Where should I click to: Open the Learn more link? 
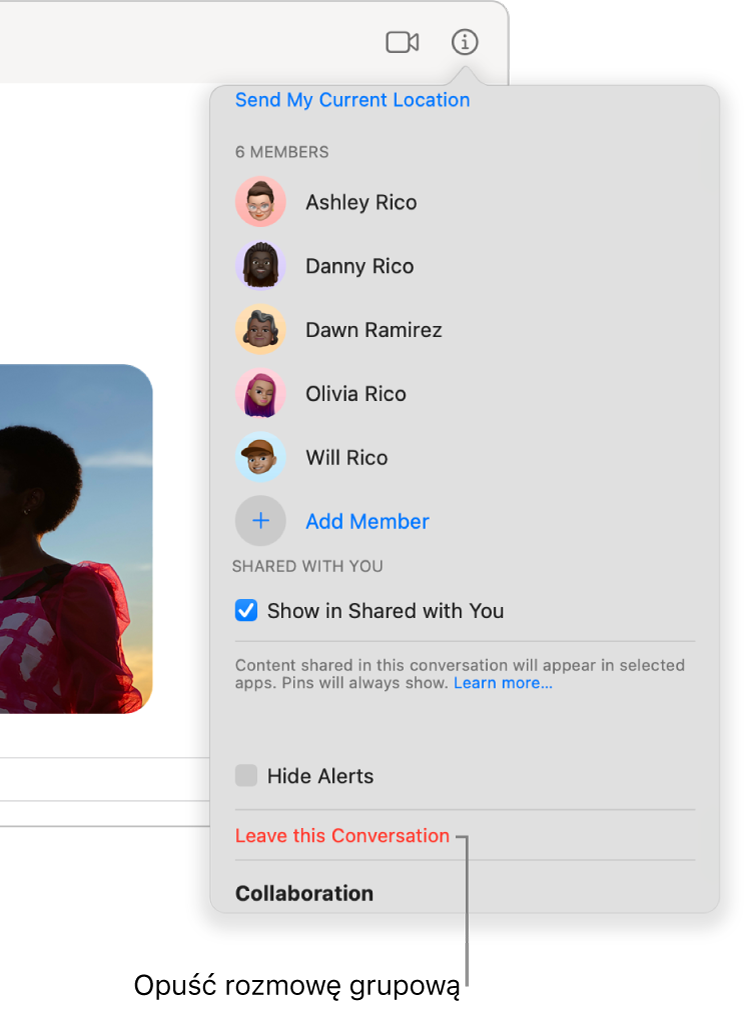(503, 684)
